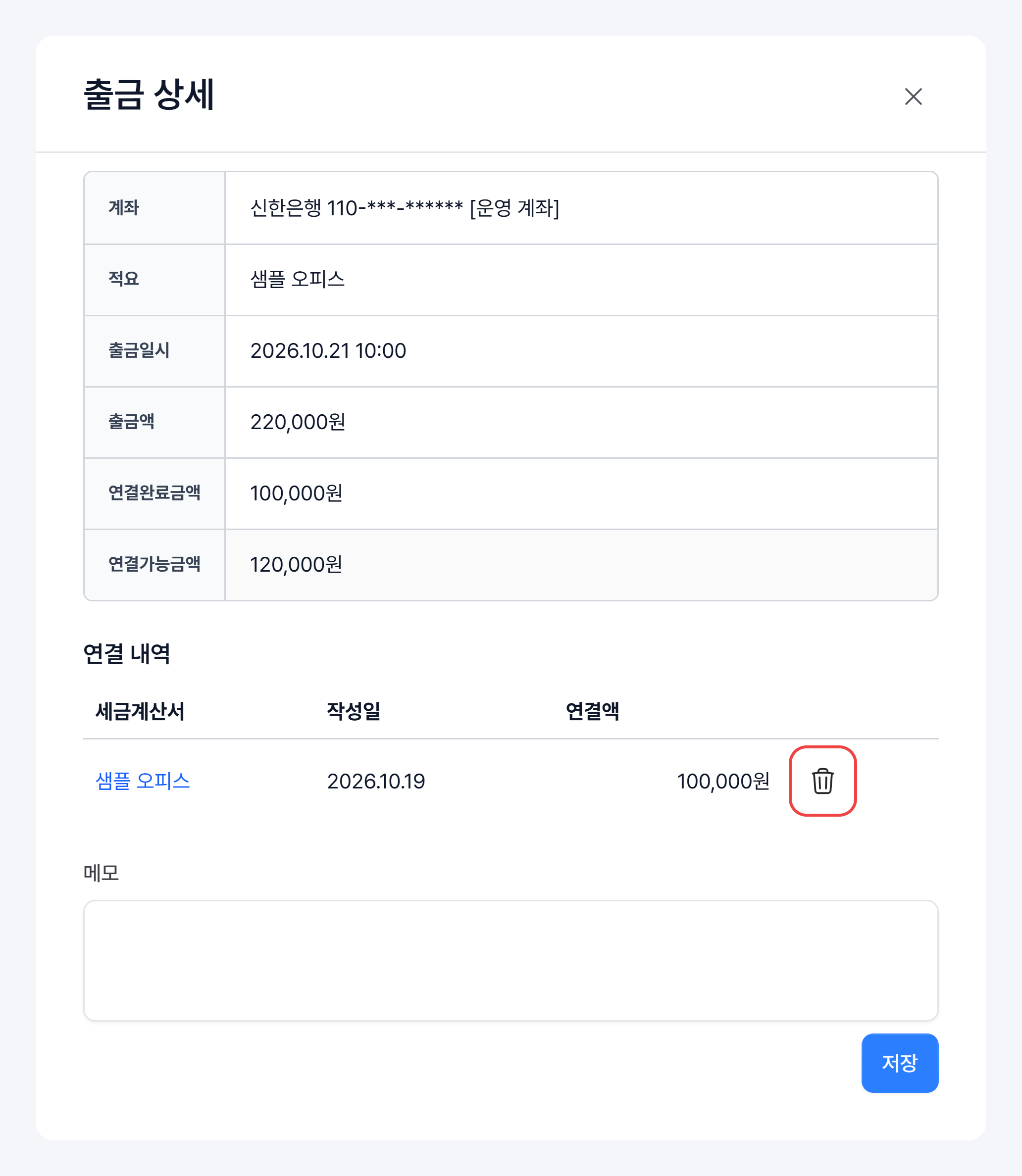Close the 출금 상세 dialog
This screenshot has height=1176, width=1022.
[x=913, y=97]
